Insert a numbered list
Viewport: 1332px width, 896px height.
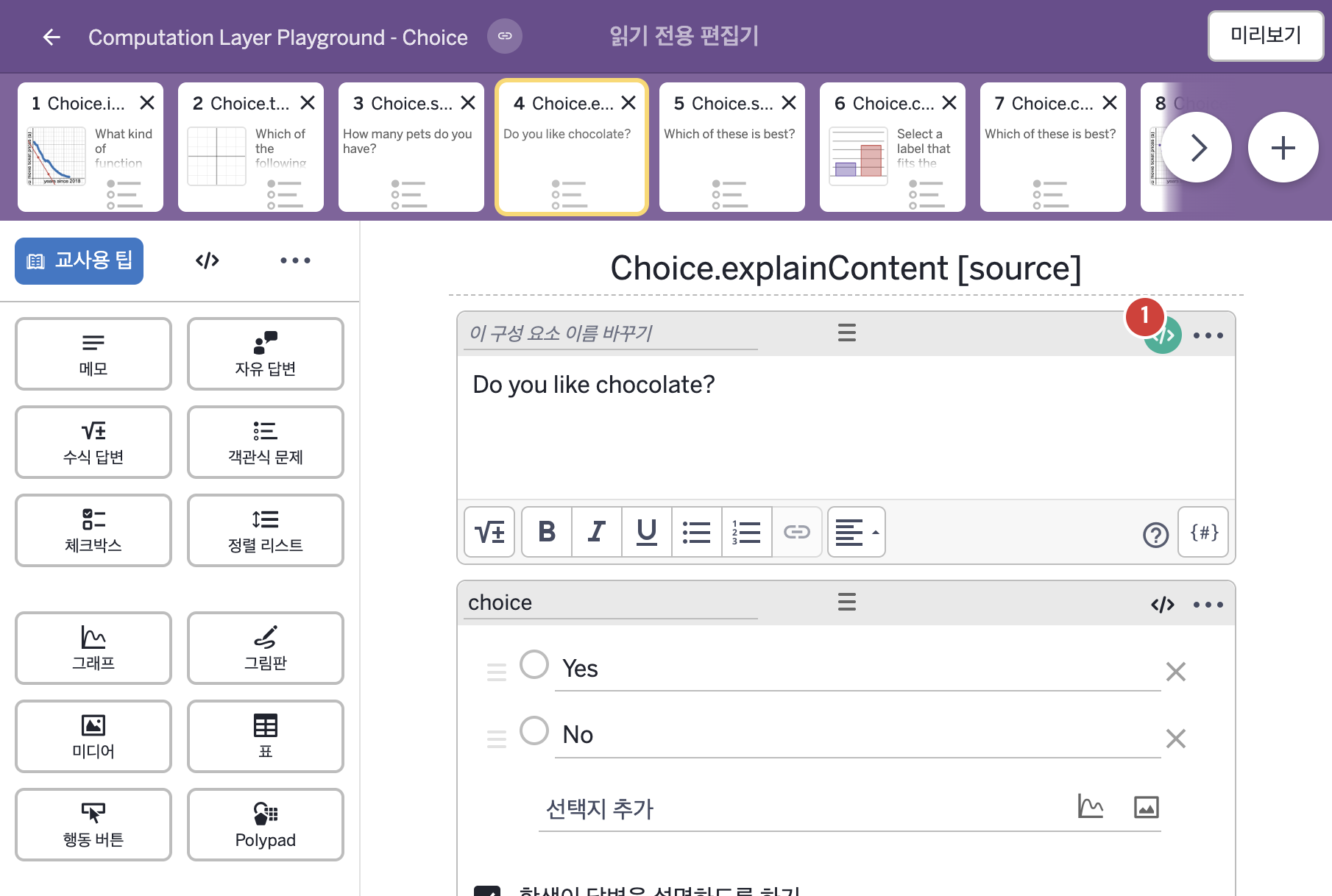[747, 532]
